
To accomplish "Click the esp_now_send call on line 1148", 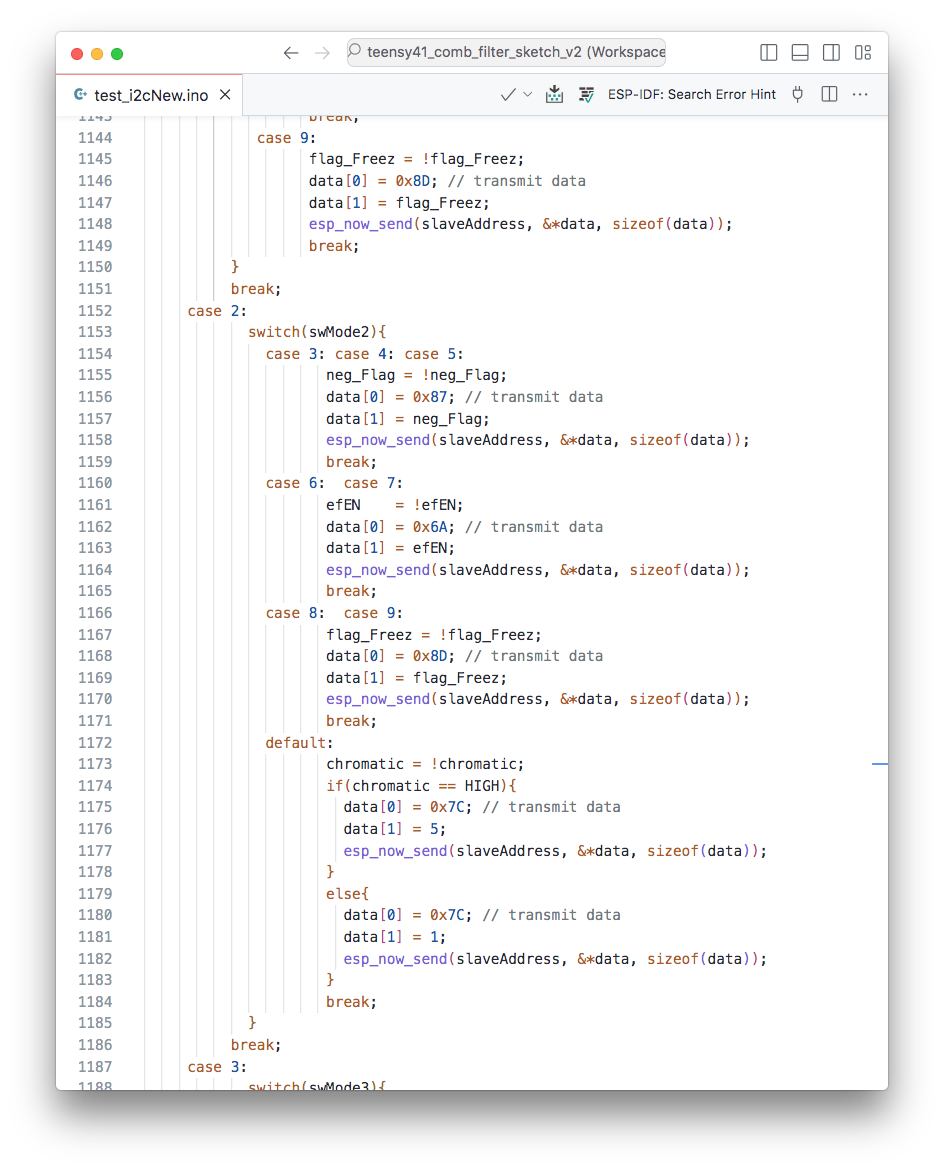I will point(359,224).
